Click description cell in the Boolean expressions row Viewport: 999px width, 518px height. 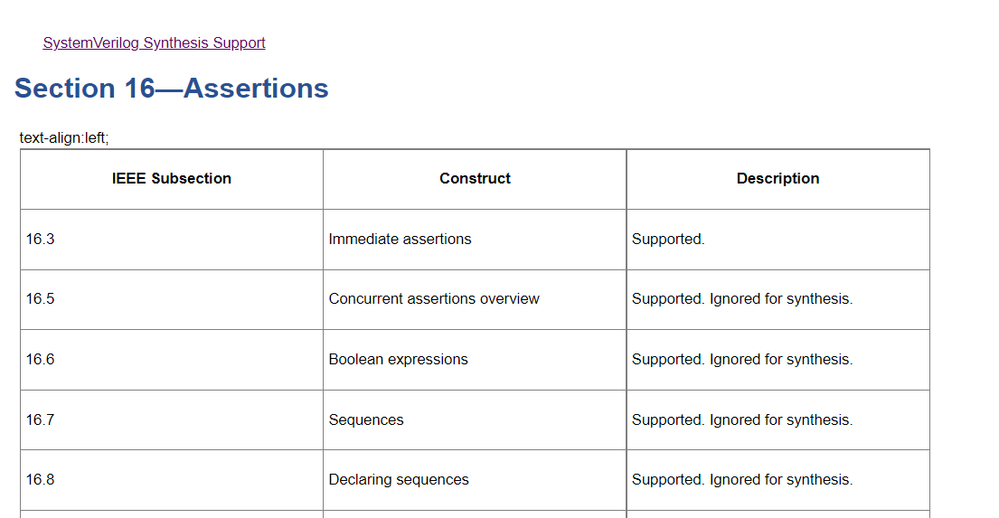pyautogui.click(x=742, y=359)
